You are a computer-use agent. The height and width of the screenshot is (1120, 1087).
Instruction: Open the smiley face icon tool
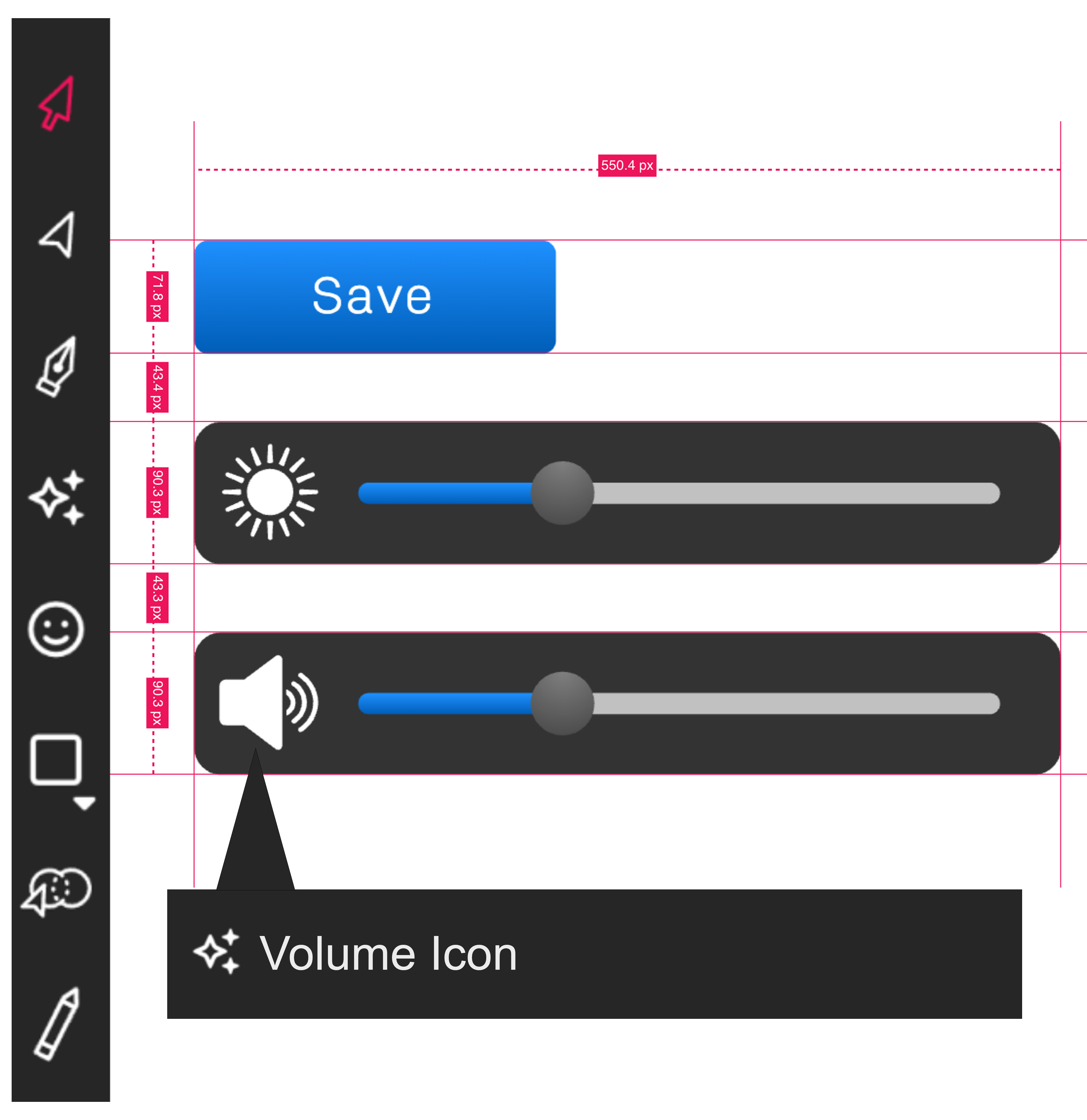[x=56, y=629]
